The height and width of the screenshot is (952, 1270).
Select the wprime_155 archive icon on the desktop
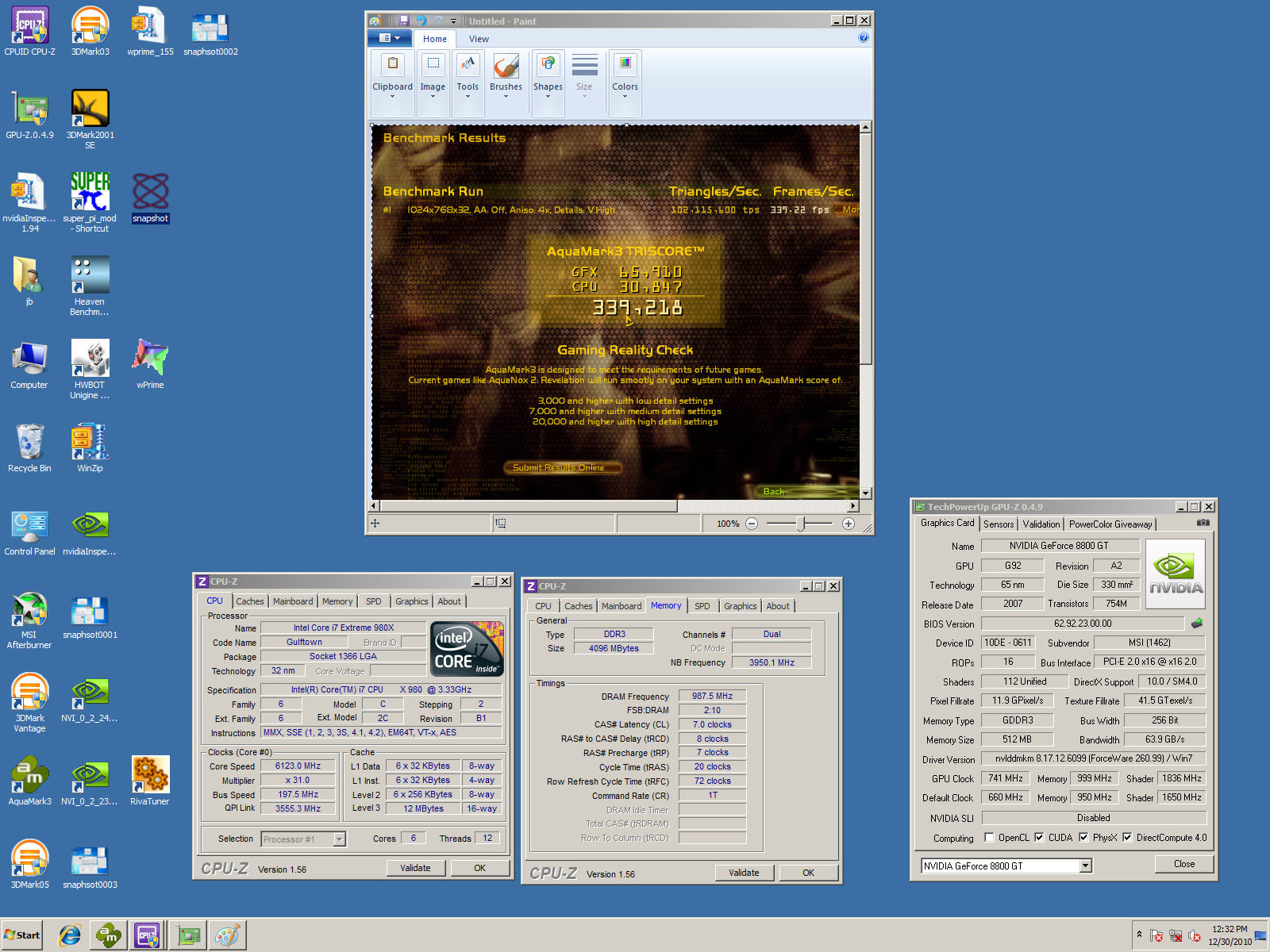coord(150,32)
